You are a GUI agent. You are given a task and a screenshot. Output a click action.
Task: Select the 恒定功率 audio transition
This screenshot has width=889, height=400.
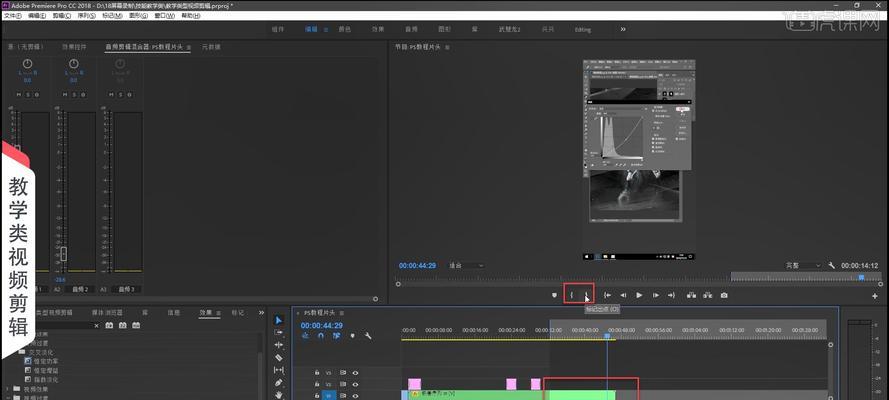pyautogui.click(x=45, y=361)
